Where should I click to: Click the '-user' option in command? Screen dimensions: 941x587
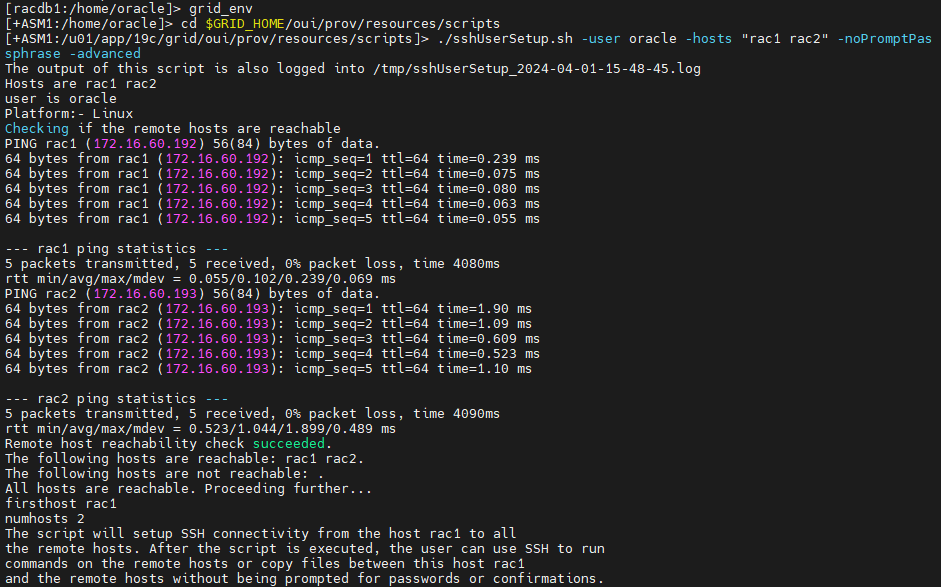[x=601, y=39]
